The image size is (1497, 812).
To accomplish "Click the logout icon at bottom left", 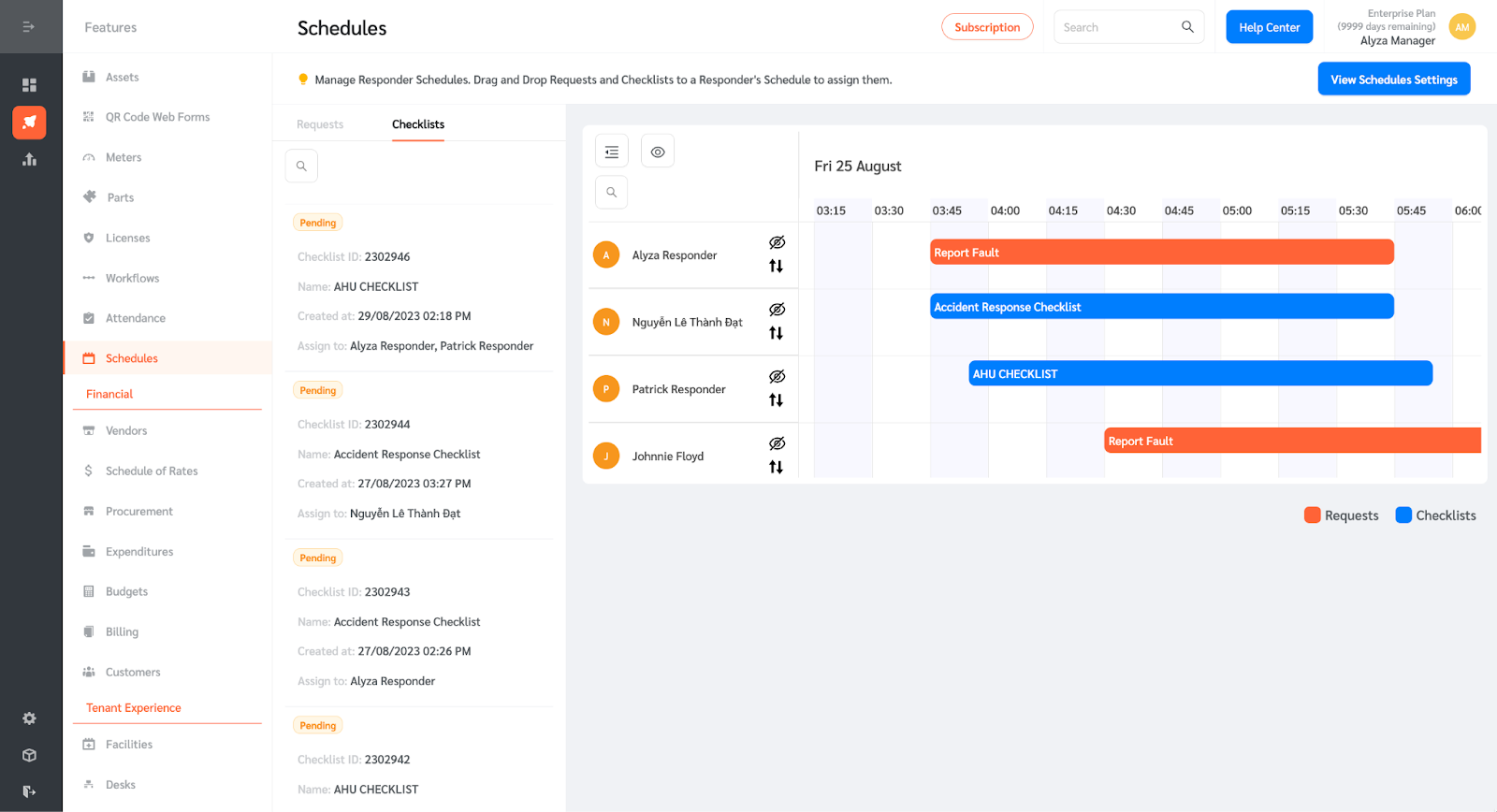I will click(x=29, y=791).
